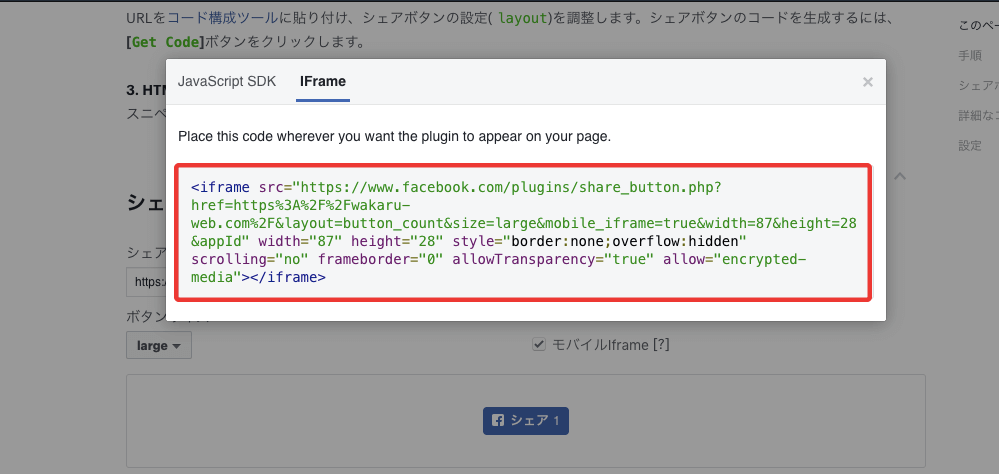
Task: Expand the large button size dropdown
Action: (158, 345)
